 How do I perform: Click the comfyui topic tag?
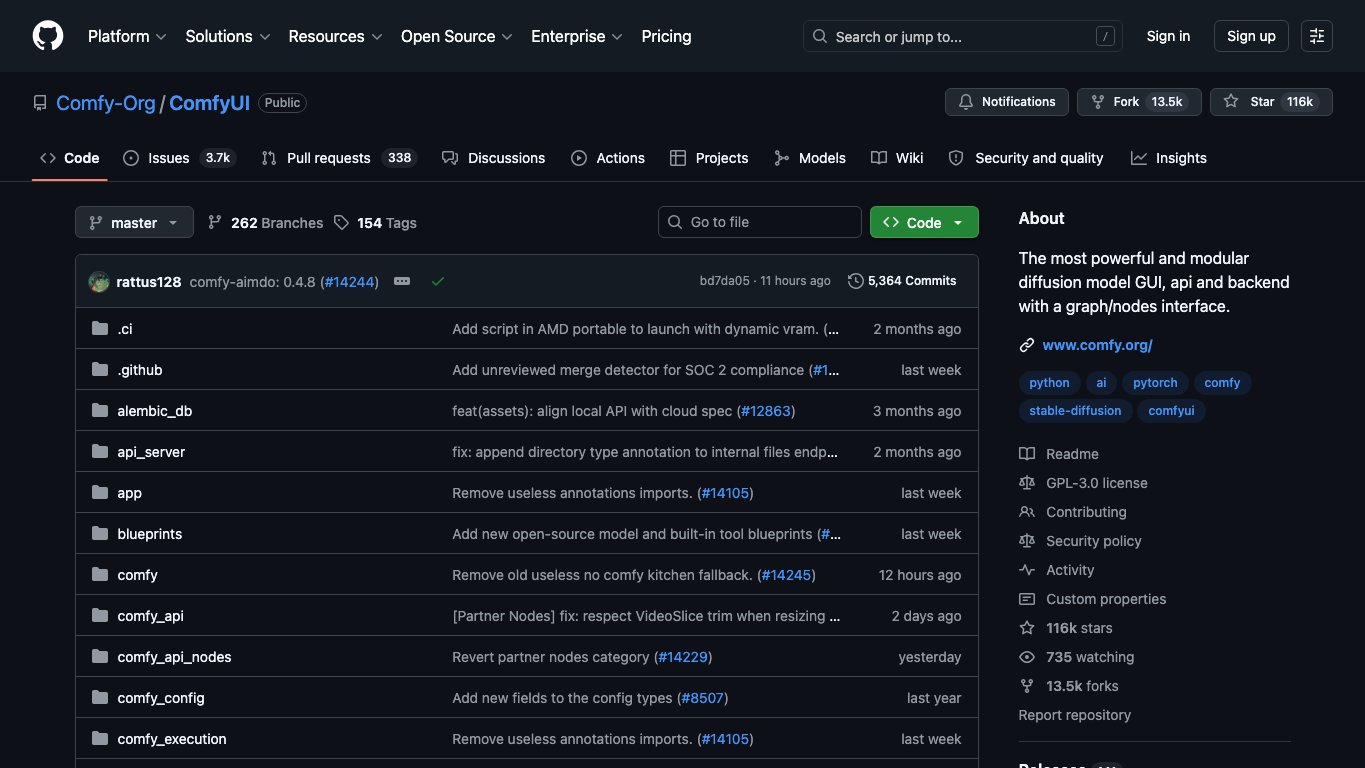point(1171,411)
